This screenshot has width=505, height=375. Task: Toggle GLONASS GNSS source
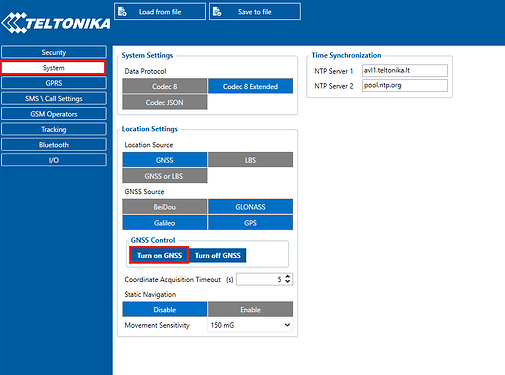(250, 207)
